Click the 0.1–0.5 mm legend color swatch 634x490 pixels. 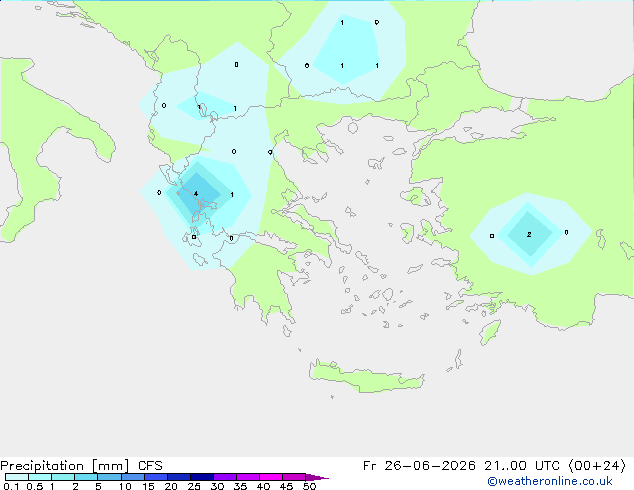[x=17, y=477]
